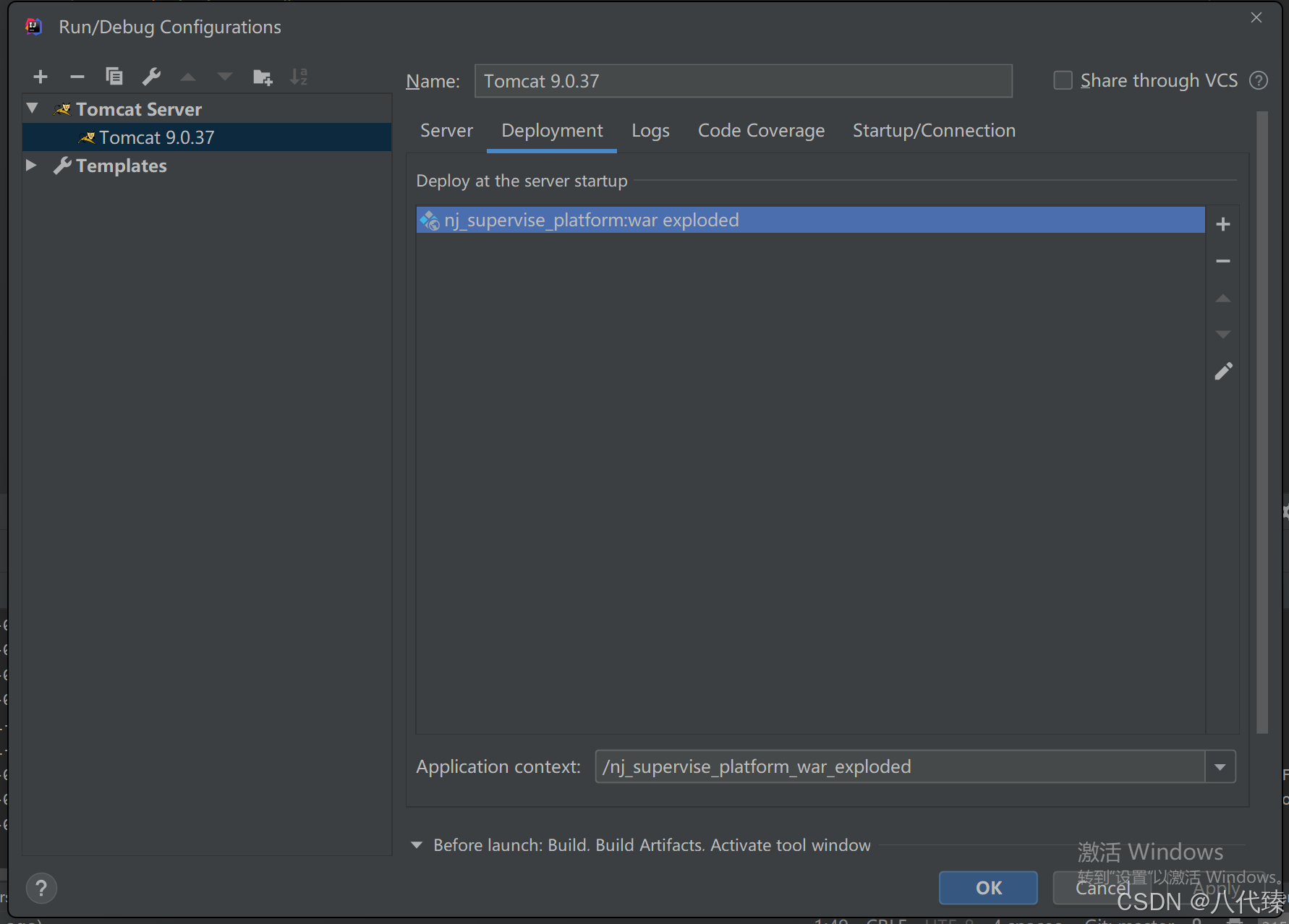The image size is (1289, 924).
Task: Switch to the Logs tab
Action: click(650, 131)
